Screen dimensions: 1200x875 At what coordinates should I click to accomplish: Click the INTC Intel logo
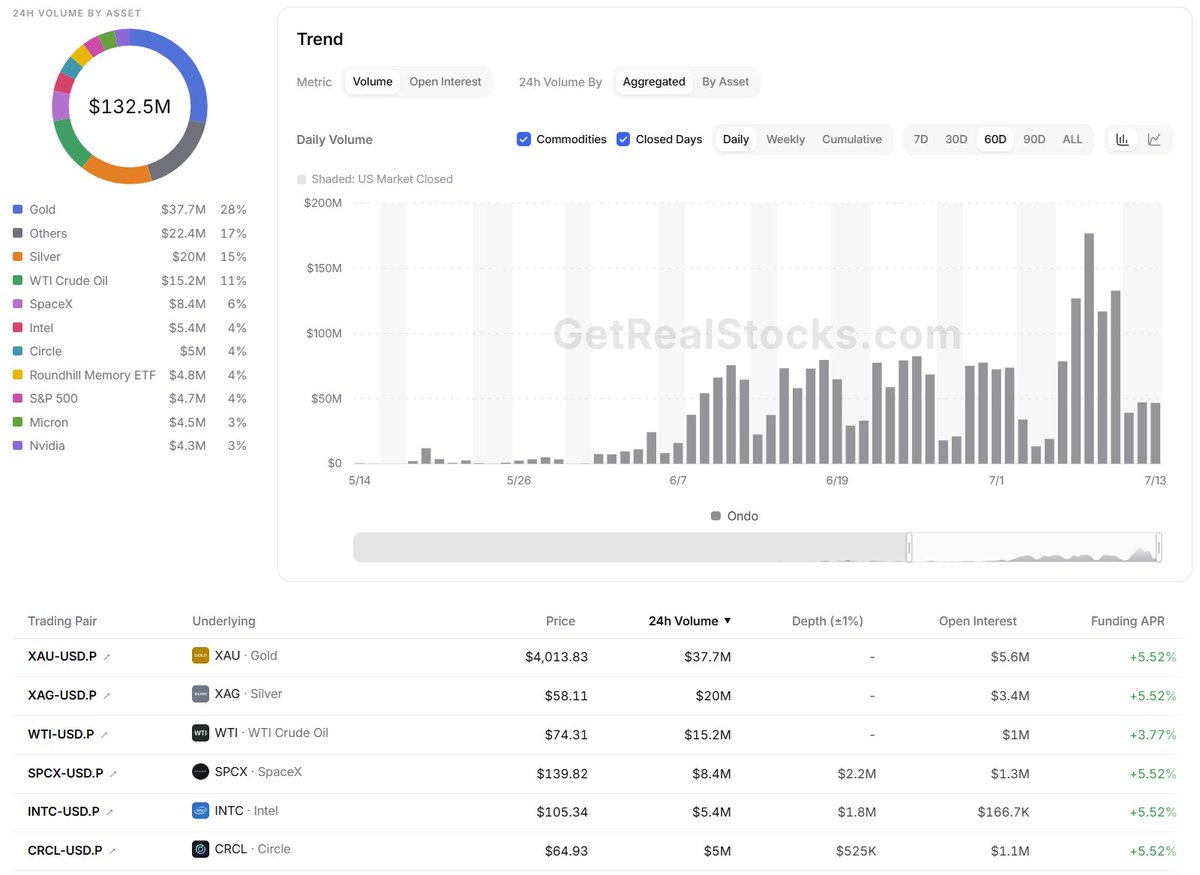[200, 811]
